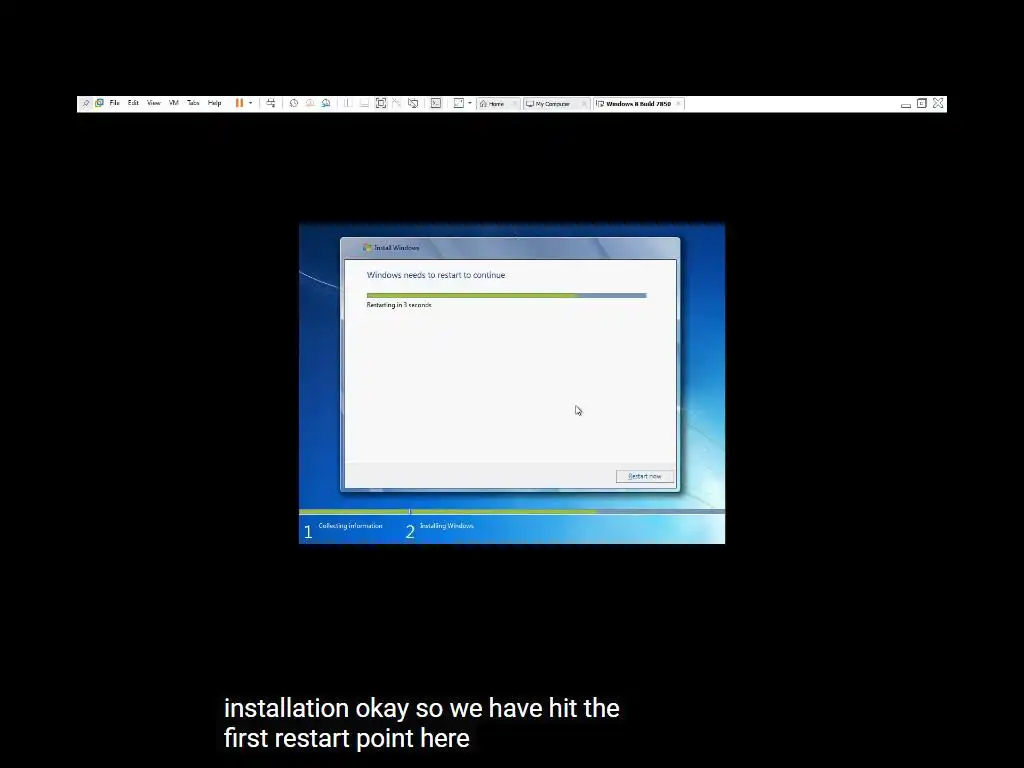Click the pin toolbar icon
Viewport: 1024px width, 768px height.
[x=86, y=103]
